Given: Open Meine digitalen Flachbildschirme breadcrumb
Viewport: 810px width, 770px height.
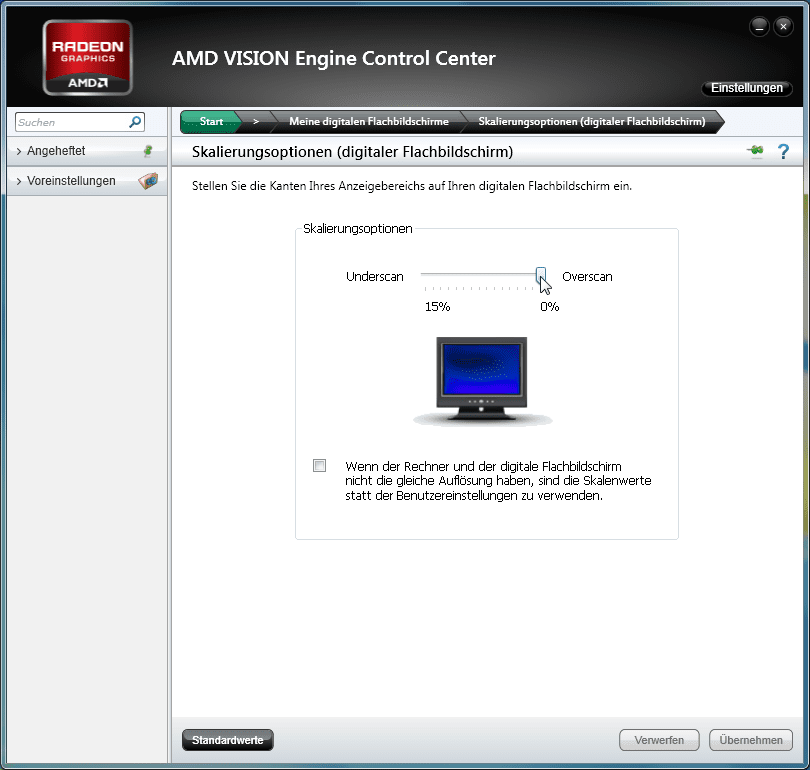Looking at the screenshot, I should (369, 121).
